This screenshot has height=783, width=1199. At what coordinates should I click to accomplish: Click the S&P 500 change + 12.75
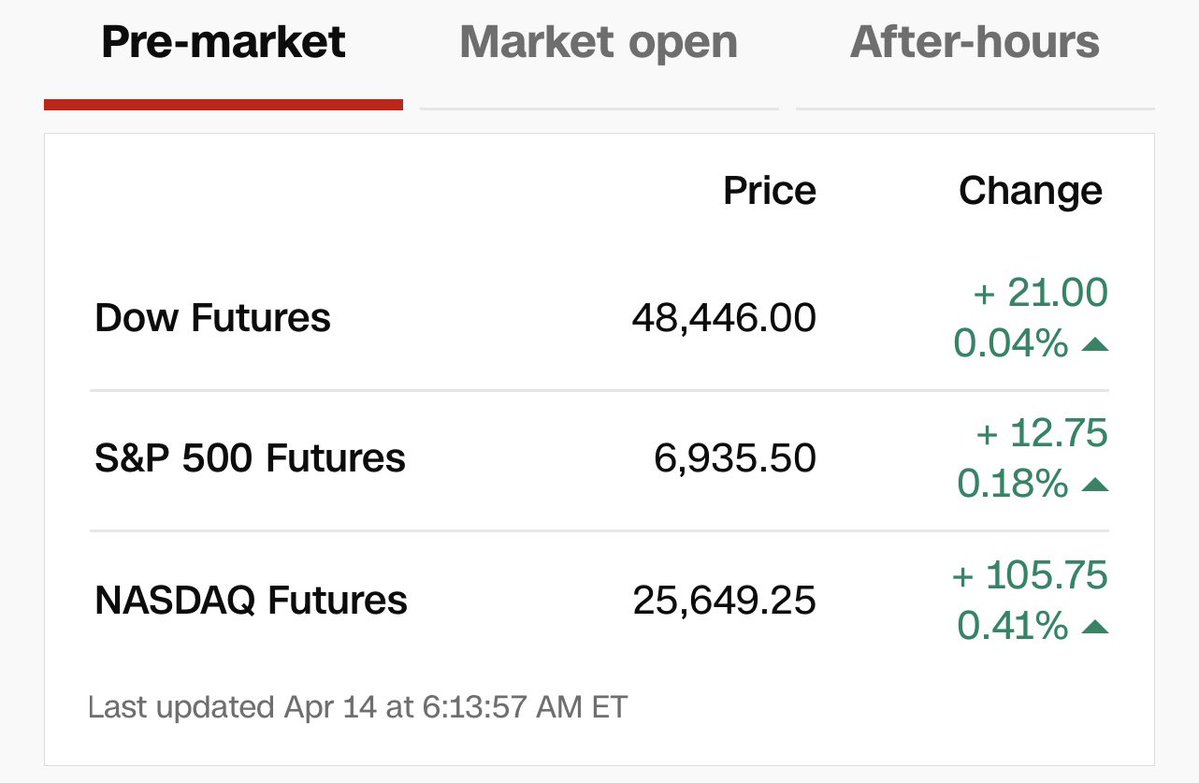tap(1042, 434)
